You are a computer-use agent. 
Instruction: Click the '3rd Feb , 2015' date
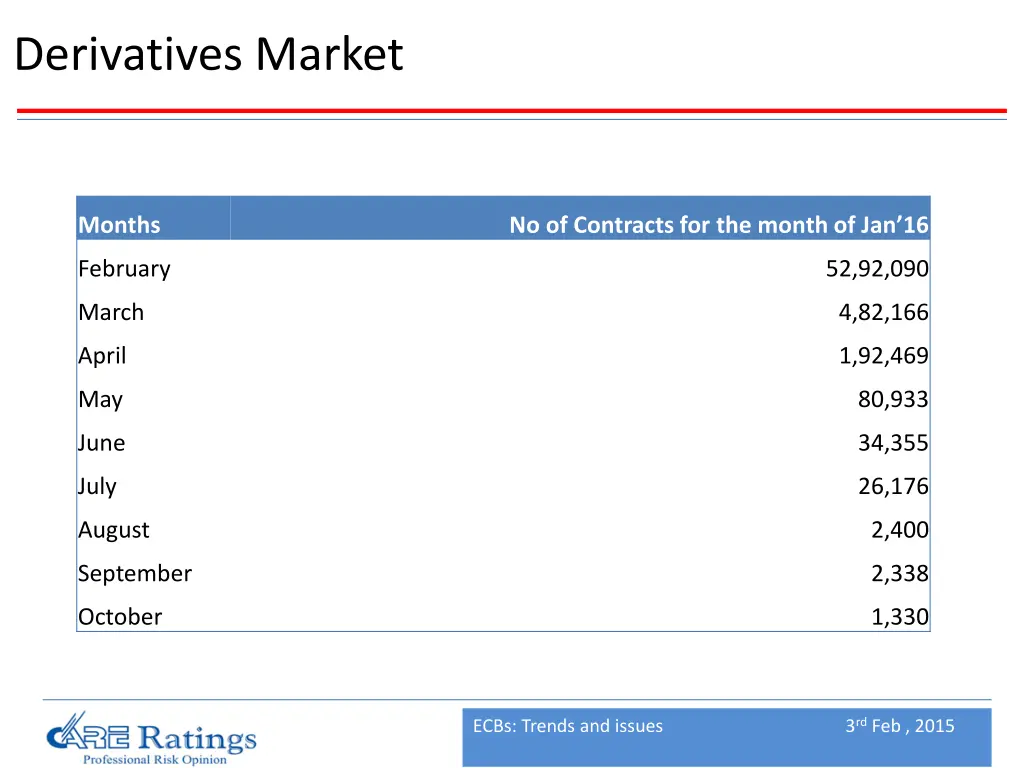[x=900, y=726]
